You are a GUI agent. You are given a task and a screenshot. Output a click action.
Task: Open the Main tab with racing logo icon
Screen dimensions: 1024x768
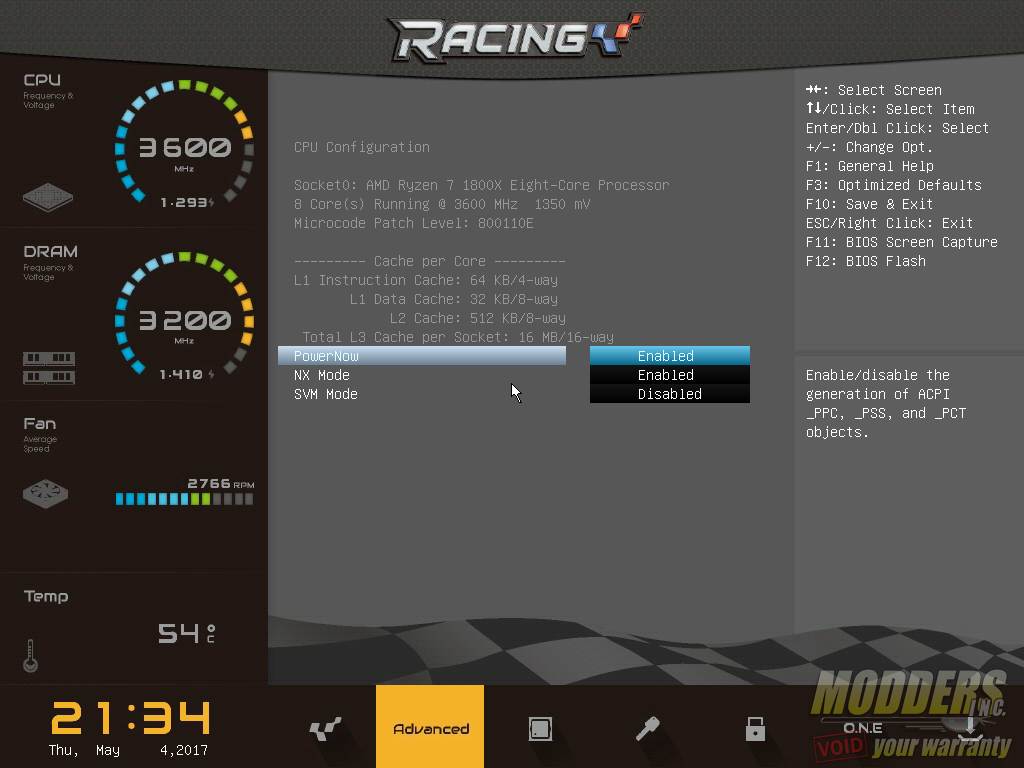[x=325, y=728]
